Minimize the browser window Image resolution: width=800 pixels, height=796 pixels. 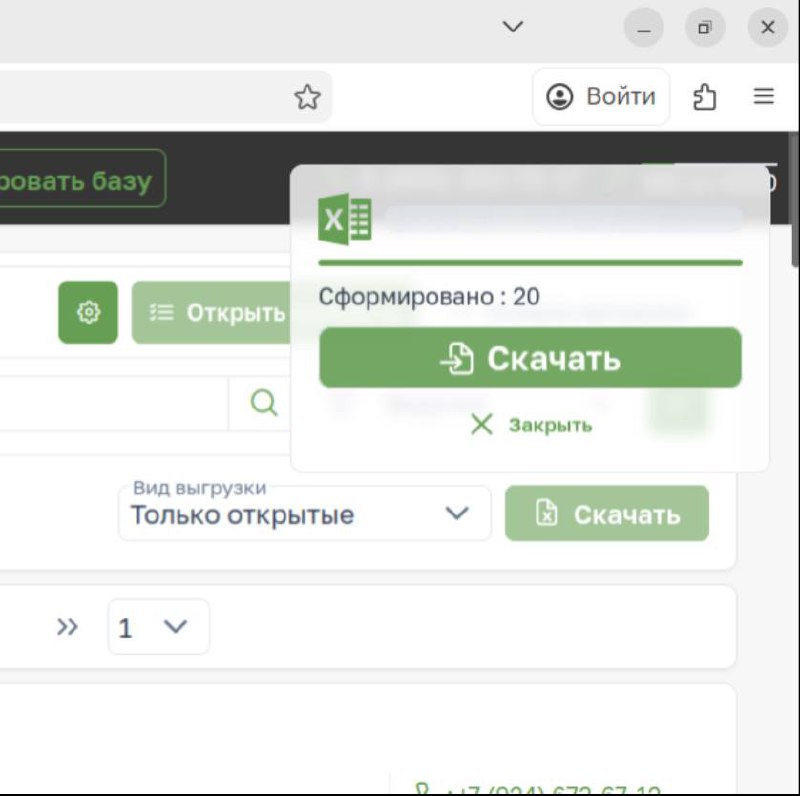coord(644,27)
